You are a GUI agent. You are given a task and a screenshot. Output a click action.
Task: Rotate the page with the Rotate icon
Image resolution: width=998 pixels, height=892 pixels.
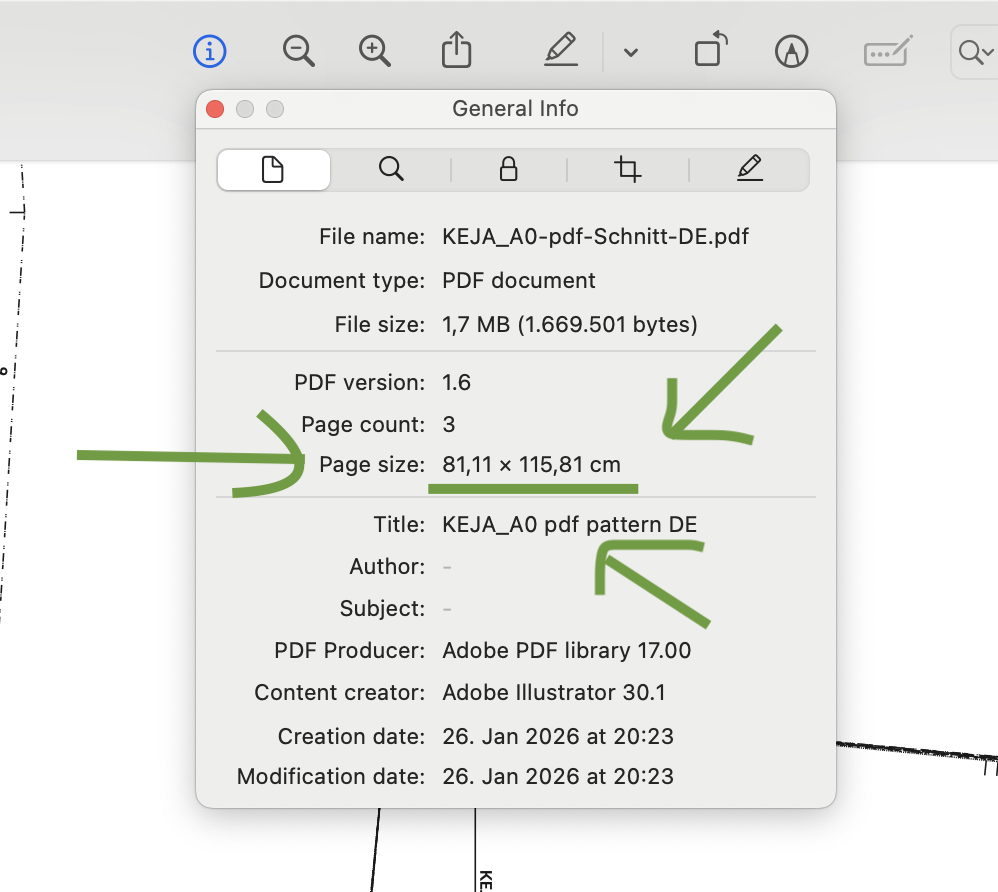point(710,51)
